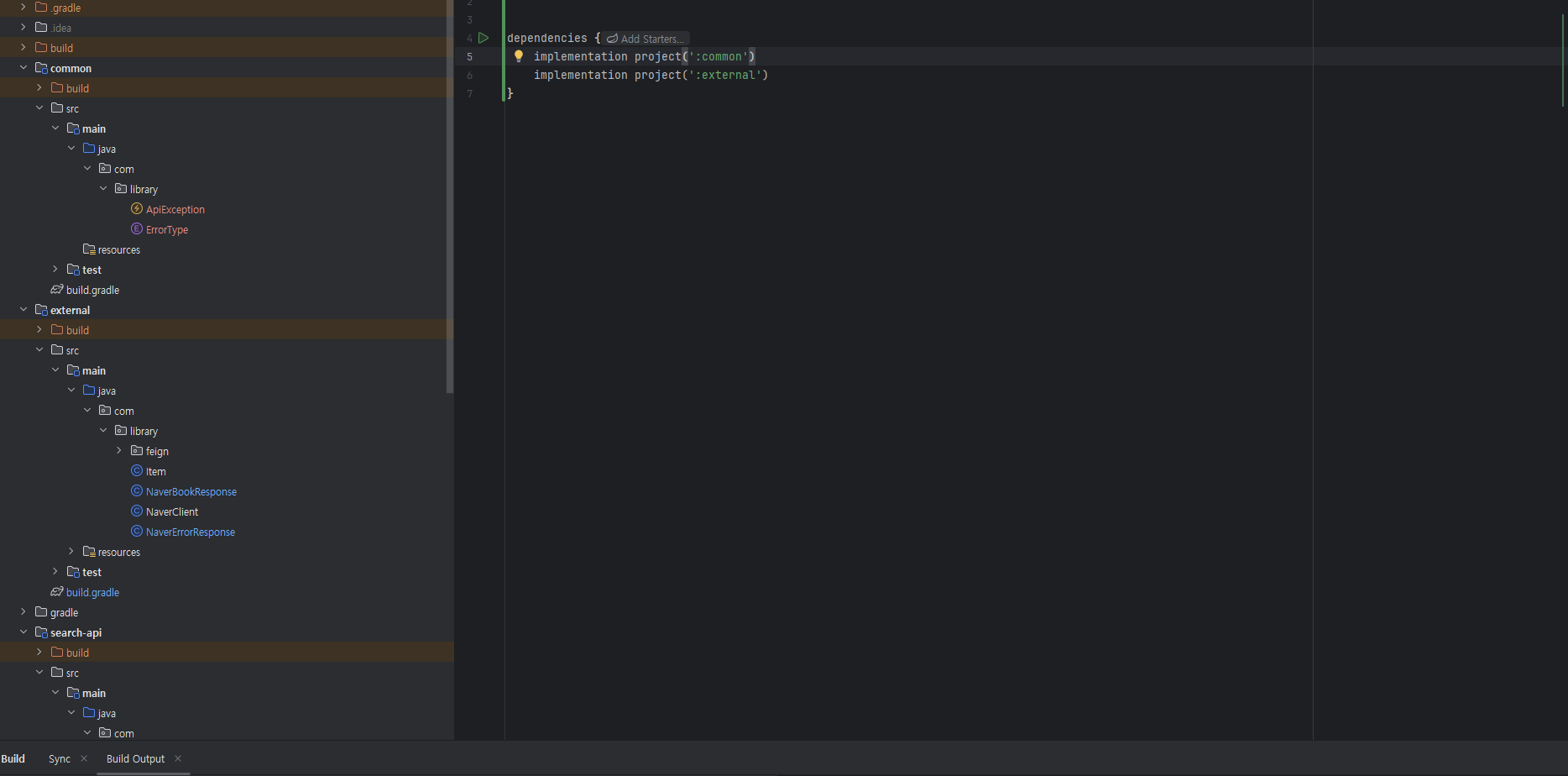The height and width of the screenshot is (776, 1568).
Task: Click the library package icon under common
Action: [121, 188]
